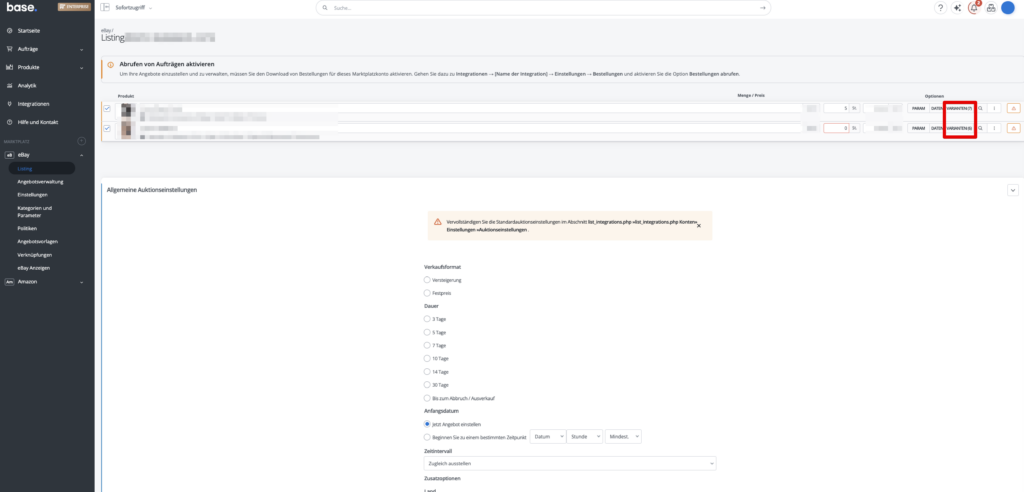Open the Datum dropdown
The height and width of the screenshot is (492, 1024).
(548, 436)
